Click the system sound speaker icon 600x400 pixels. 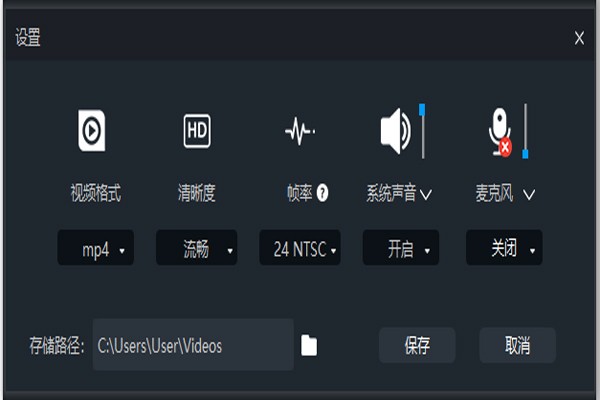tap(396, 131)
